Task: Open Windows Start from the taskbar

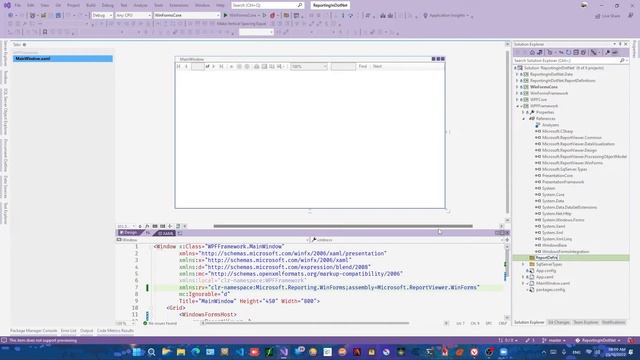Action: click(137, 352)
